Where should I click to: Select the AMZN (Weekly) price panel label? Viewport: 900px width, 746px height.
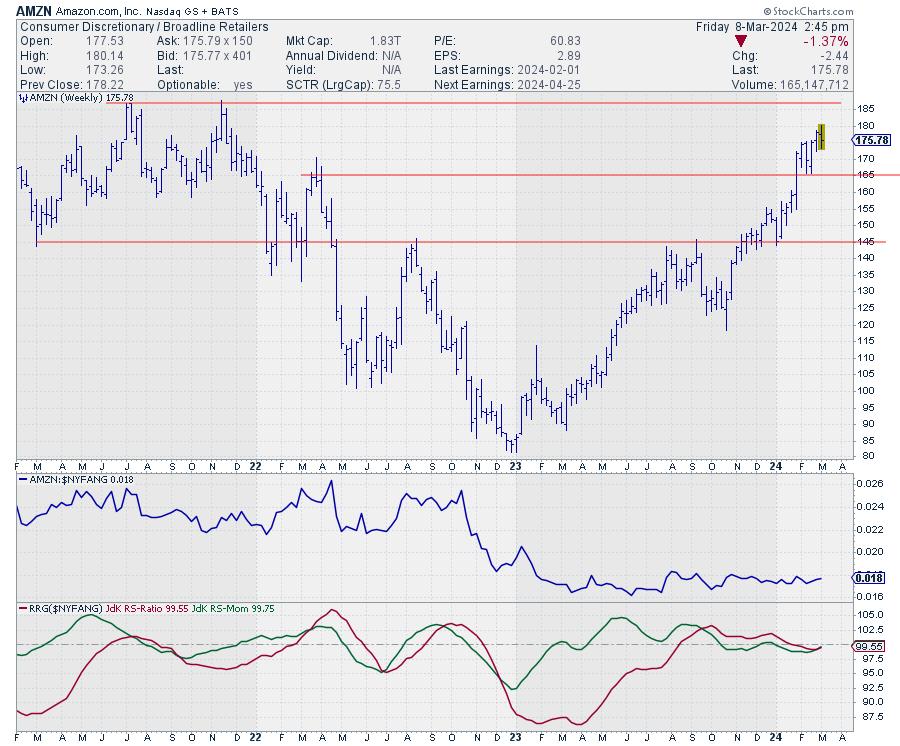[66, 97]
